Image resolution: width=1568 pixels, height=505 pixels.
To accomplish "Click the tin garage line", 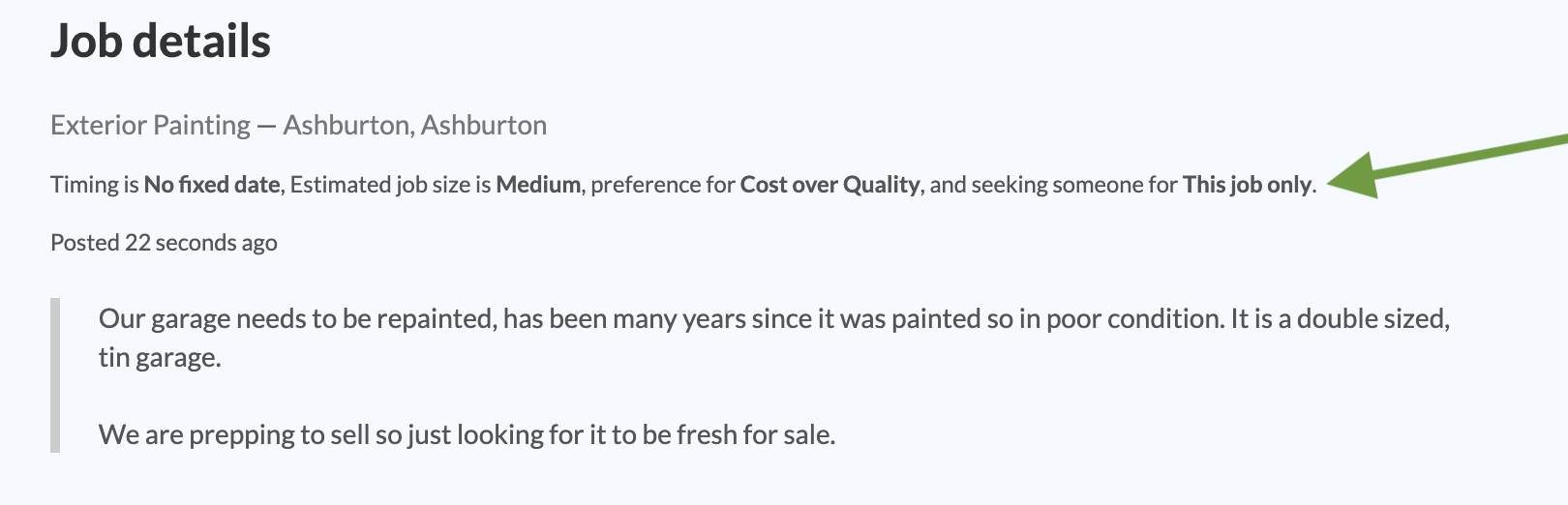I will pyautogui.click(x=160, y=358).
